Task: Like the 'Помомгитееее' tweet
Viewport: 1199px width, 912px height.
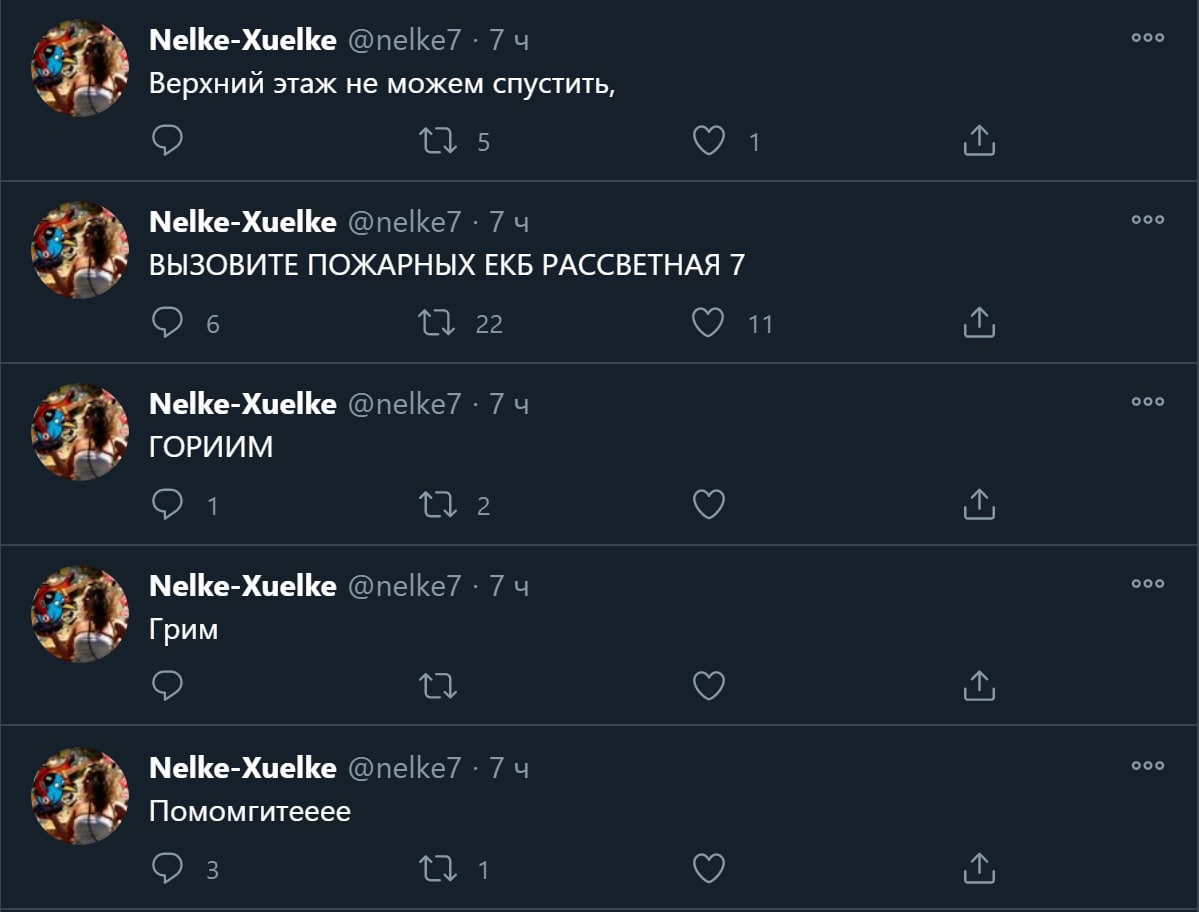Action: pos(708,869)
